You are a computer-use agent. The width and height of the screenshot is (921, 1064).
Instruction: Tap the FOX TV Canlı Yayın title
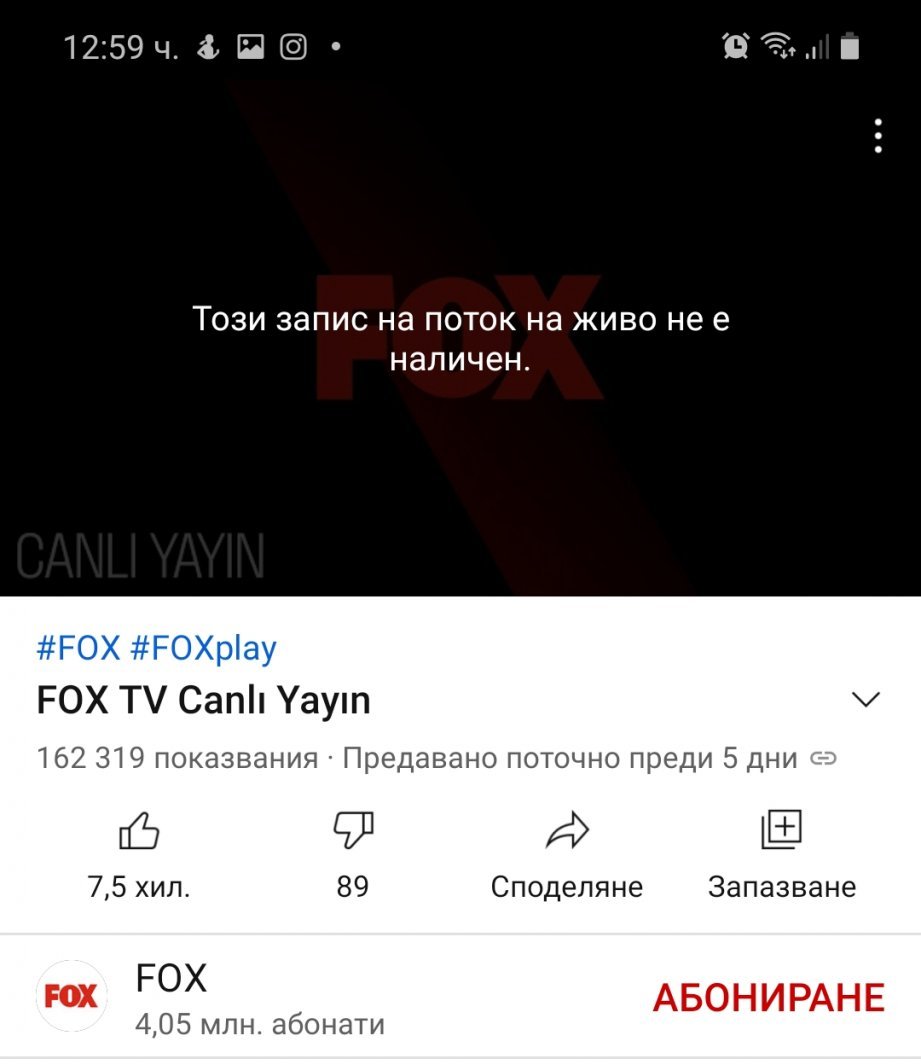pos(204,700)
